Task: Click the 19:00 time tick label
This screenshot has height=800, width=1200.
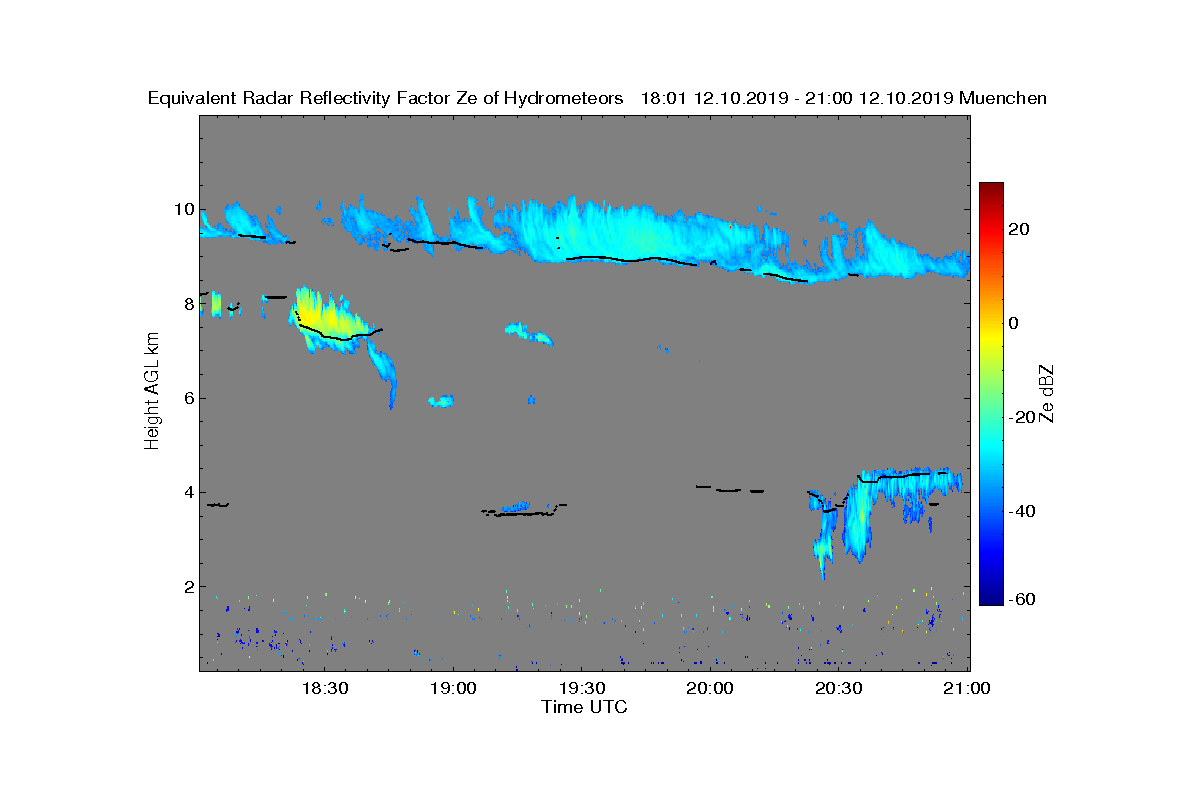Action: tap(454, 688)
